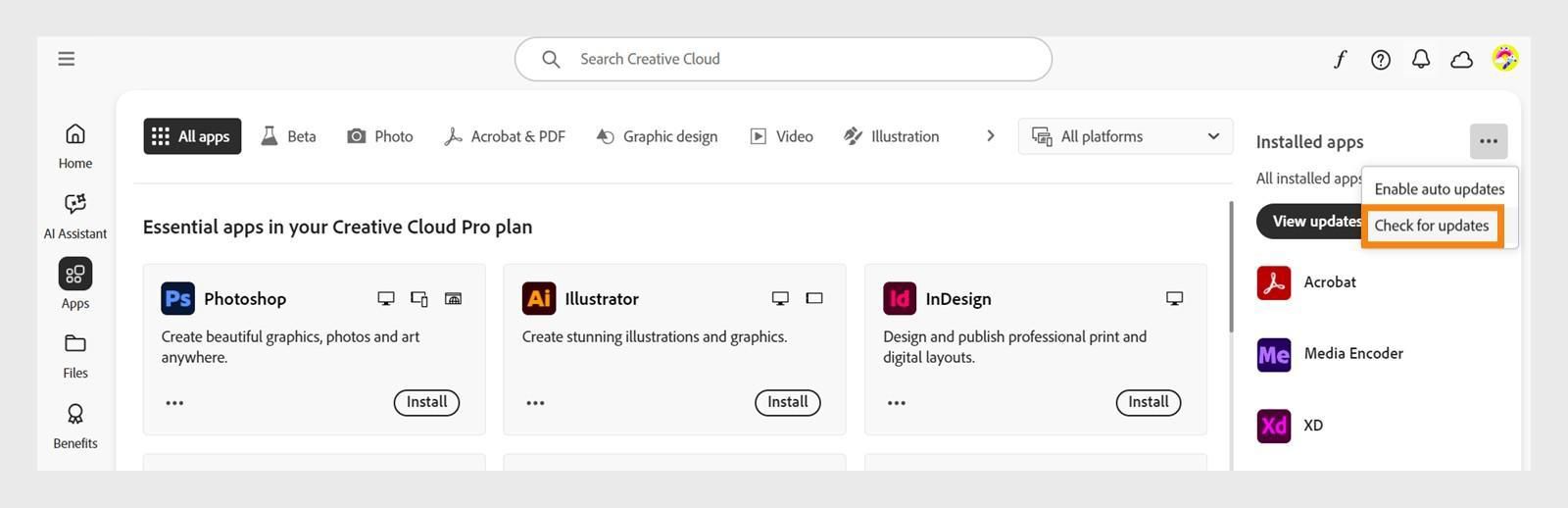Select Apps in the sidebar
Screen dimensions: 1568x508
pyautogui.click(x=75, y=284)
